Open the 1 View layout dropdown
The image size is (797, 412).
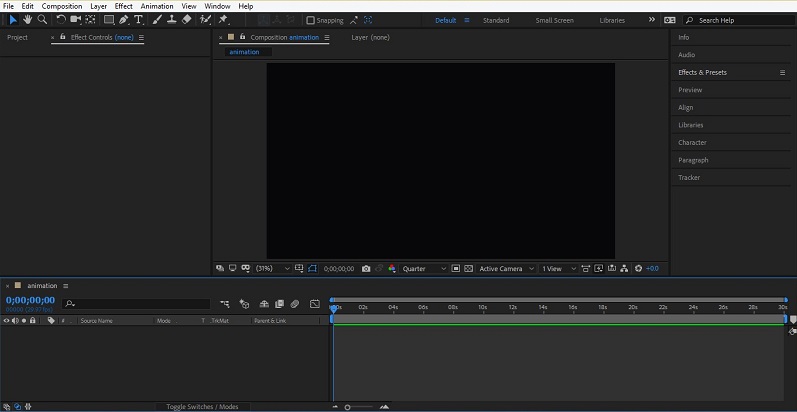(558, 268)
